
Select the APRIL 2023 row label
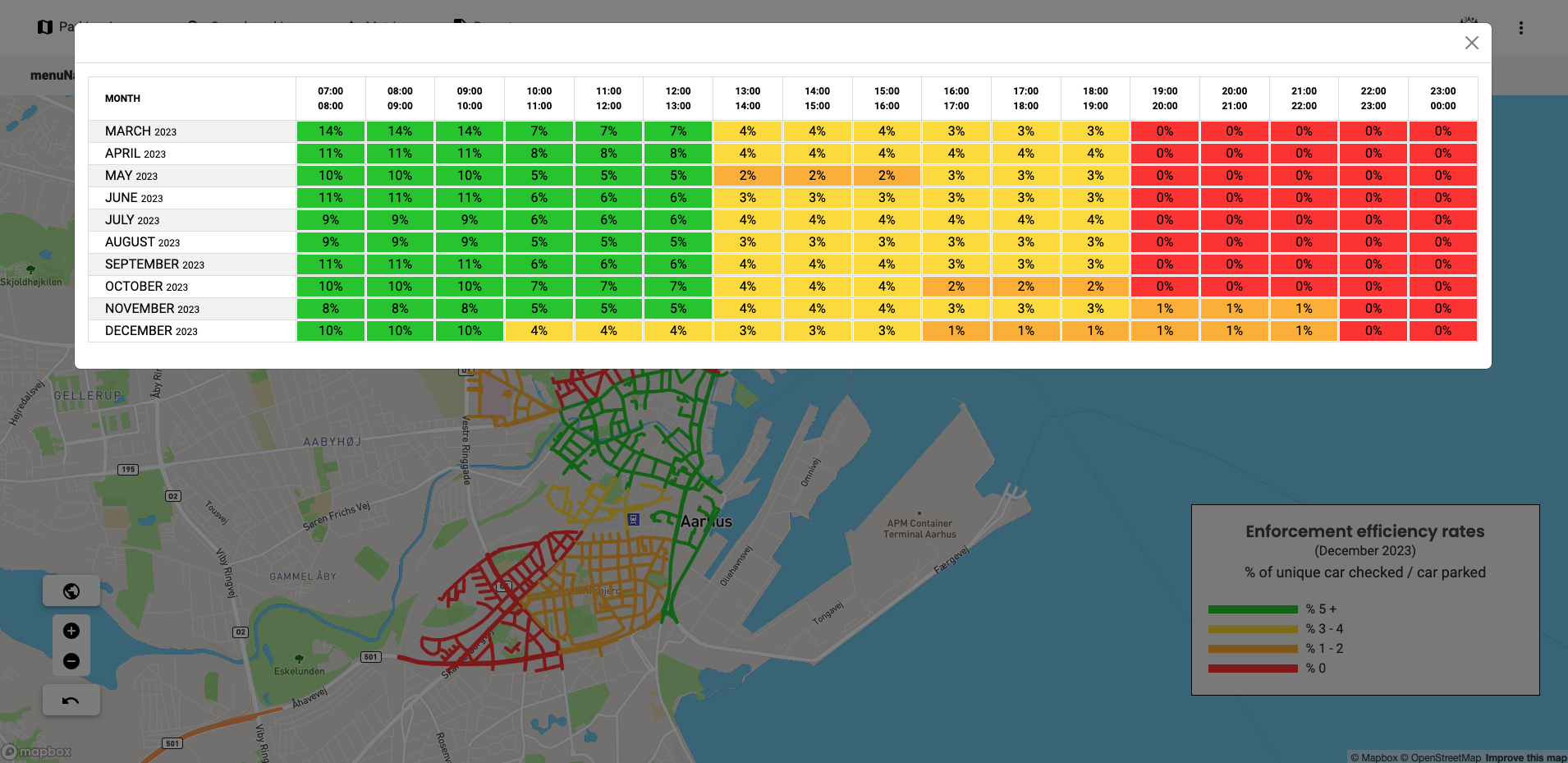[x=135, y=154]
